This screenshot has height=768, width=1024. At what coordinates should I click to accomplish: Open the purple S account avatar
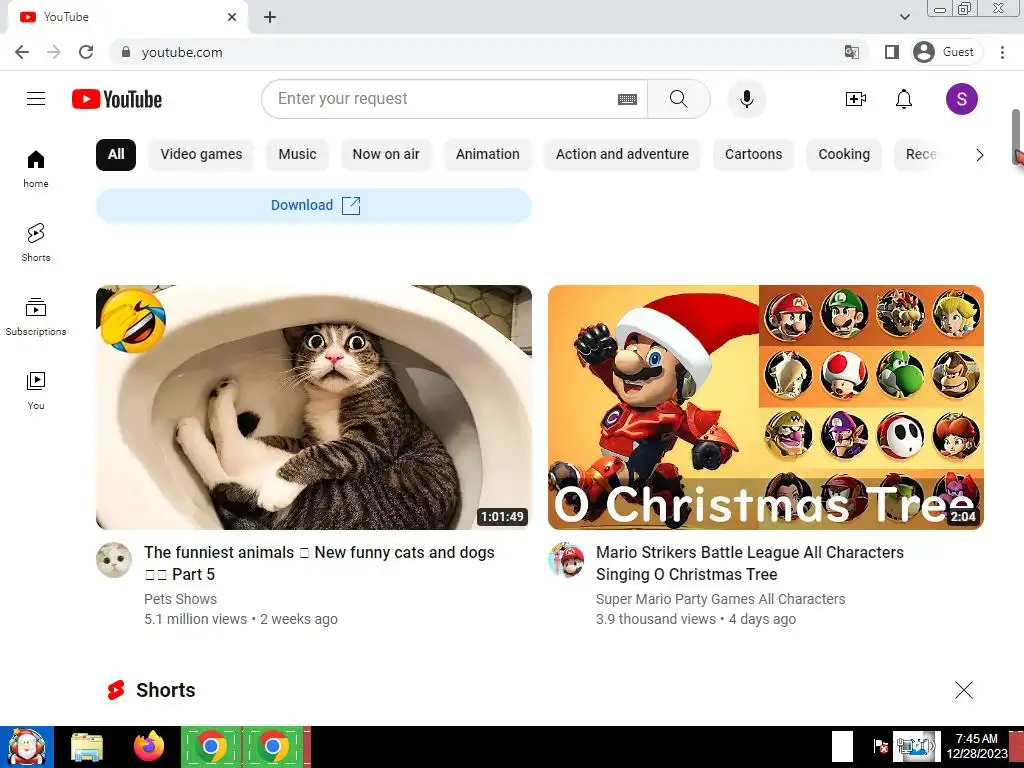[x=961, y=99]
